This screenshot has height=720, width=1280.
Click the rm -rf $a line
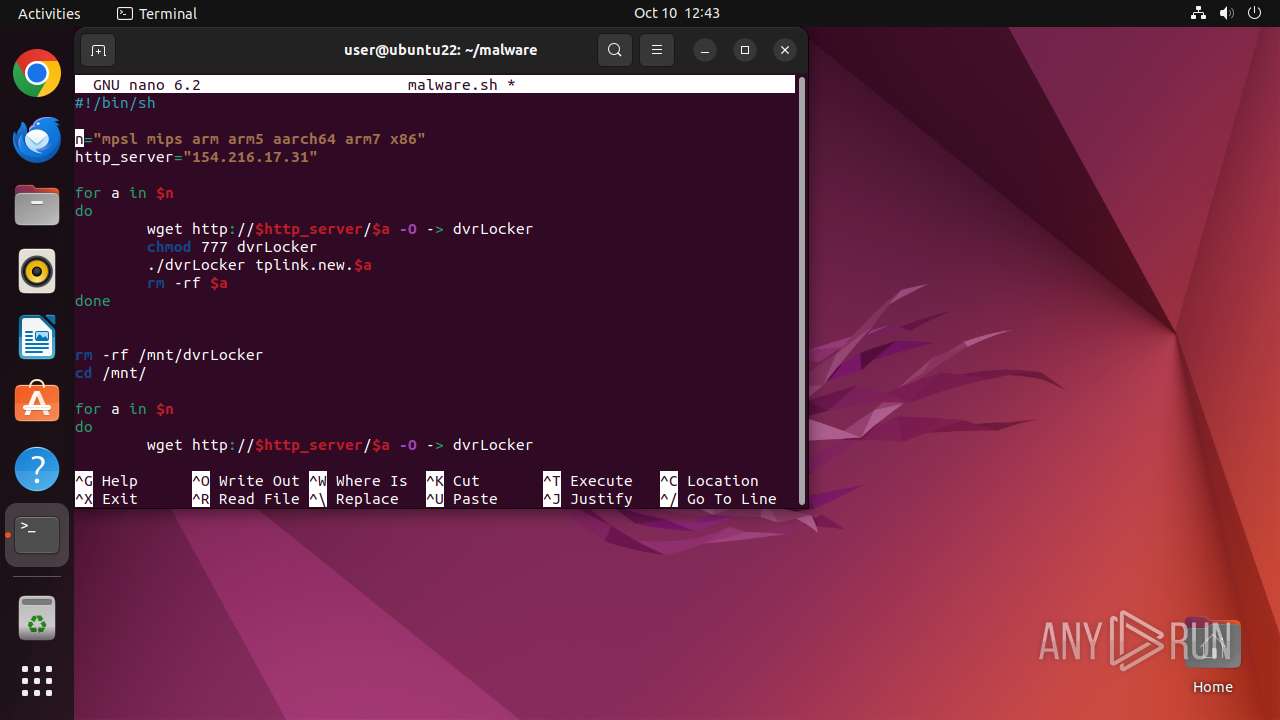[187, 283]
